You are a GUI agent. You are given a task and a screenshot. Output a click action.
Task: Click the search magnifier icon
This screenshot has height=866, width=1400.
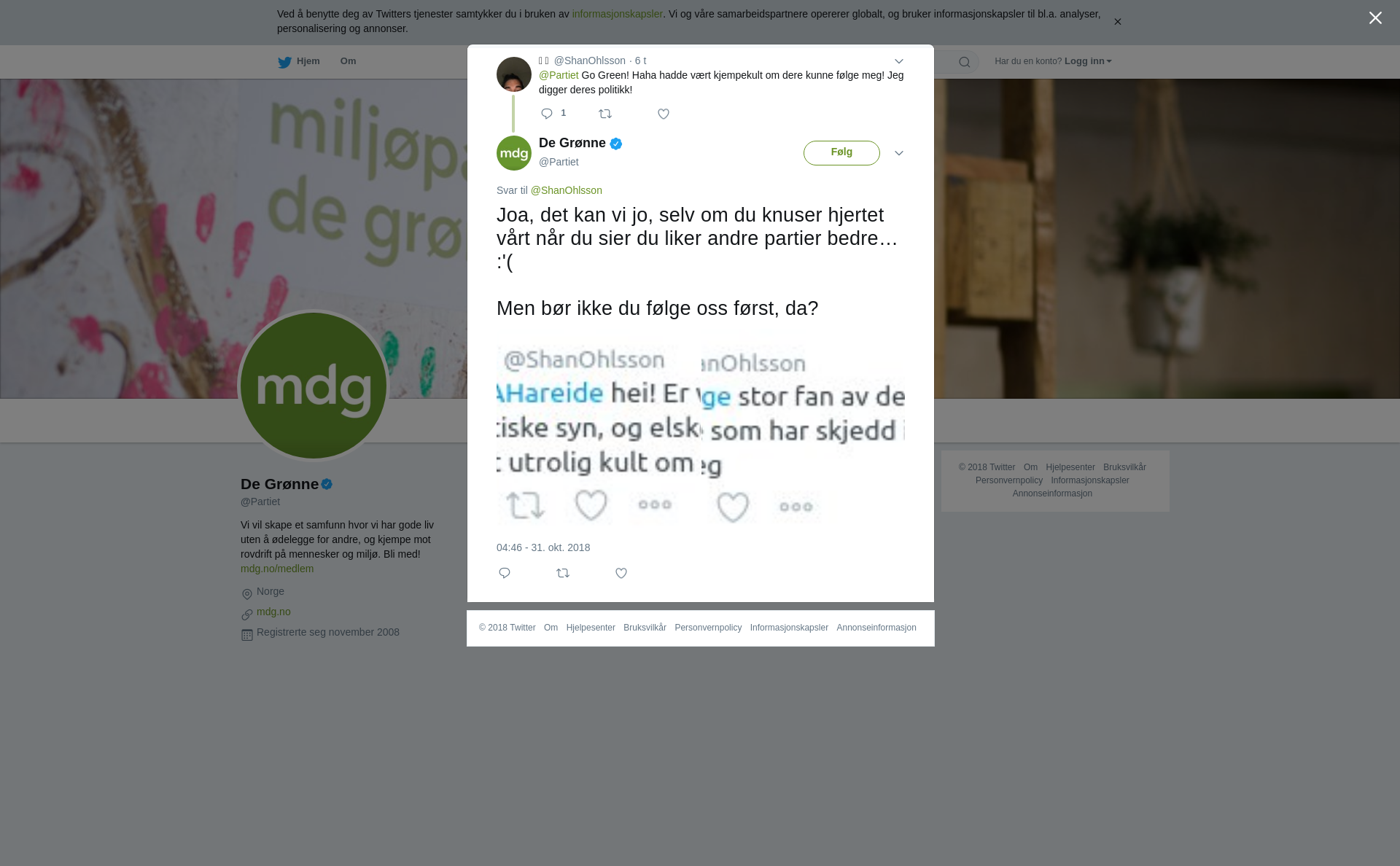click(x=965, y=62)
